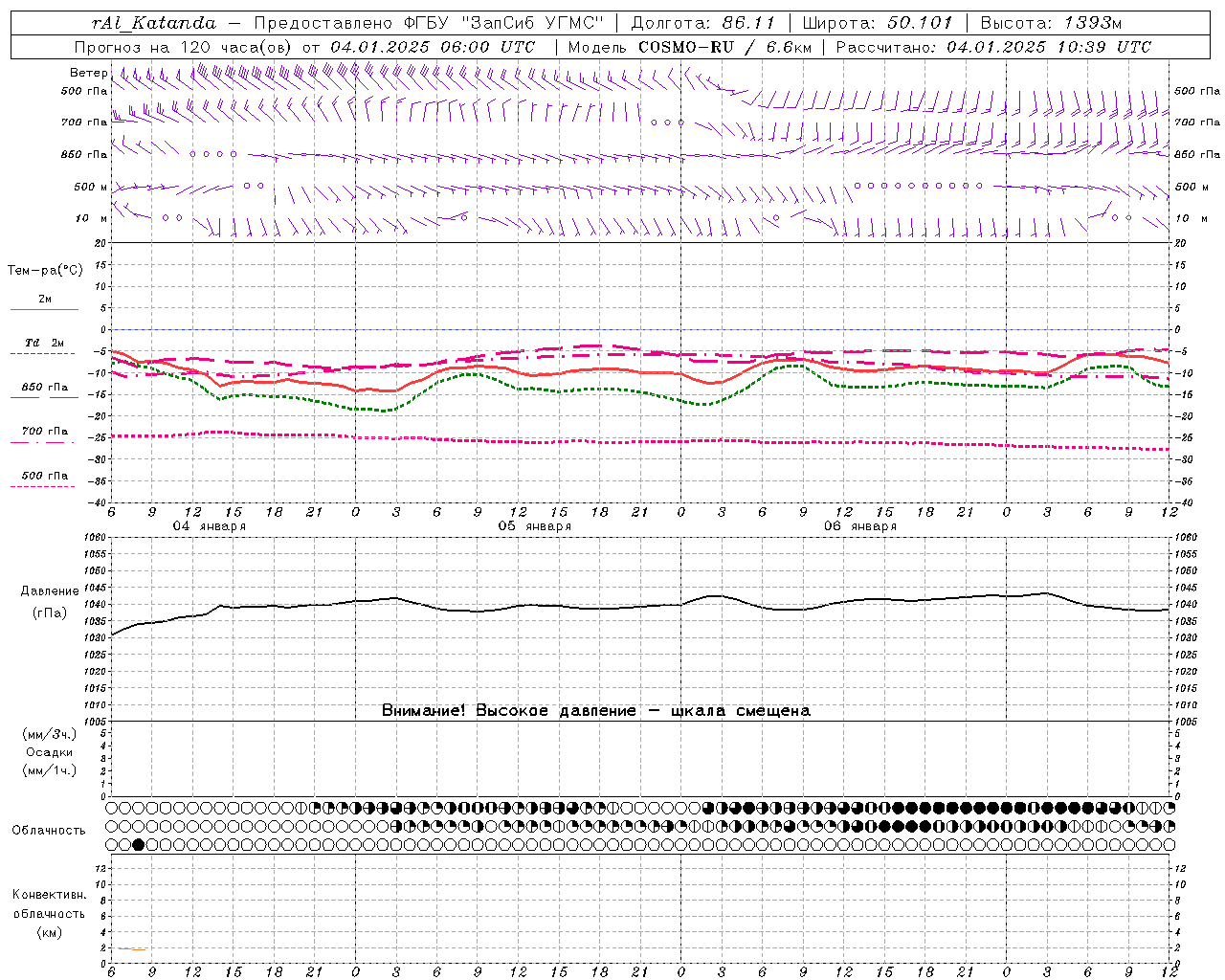Click the '500 гПа' dotted temperature legend entry
1225x980 pixels.
point(44,479)
